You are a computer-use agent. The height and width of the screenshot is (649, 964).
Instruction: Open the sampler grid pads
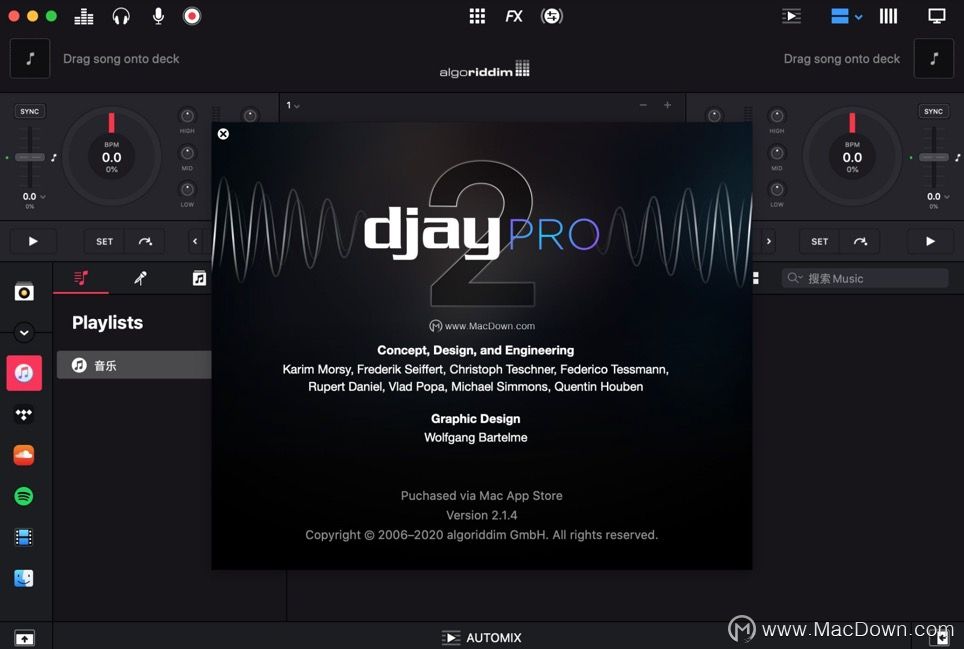click(477, 16)
